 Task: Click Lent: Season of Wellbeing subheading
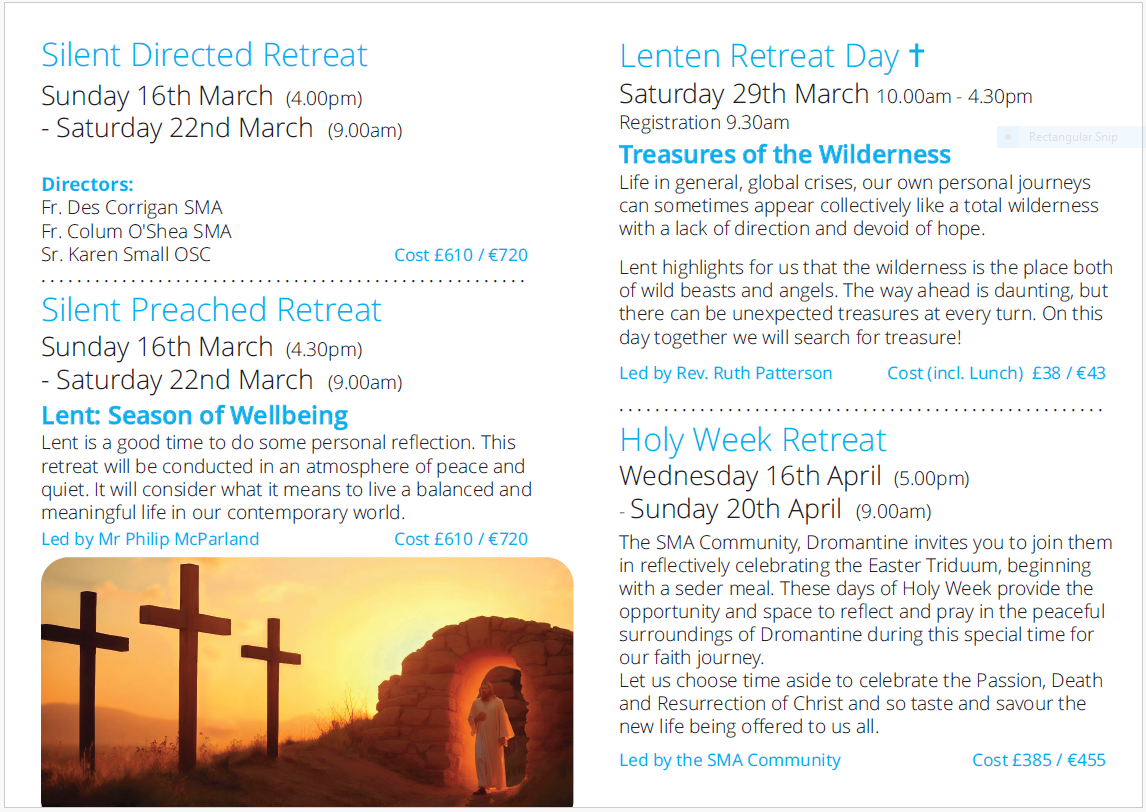pos(195,415)
